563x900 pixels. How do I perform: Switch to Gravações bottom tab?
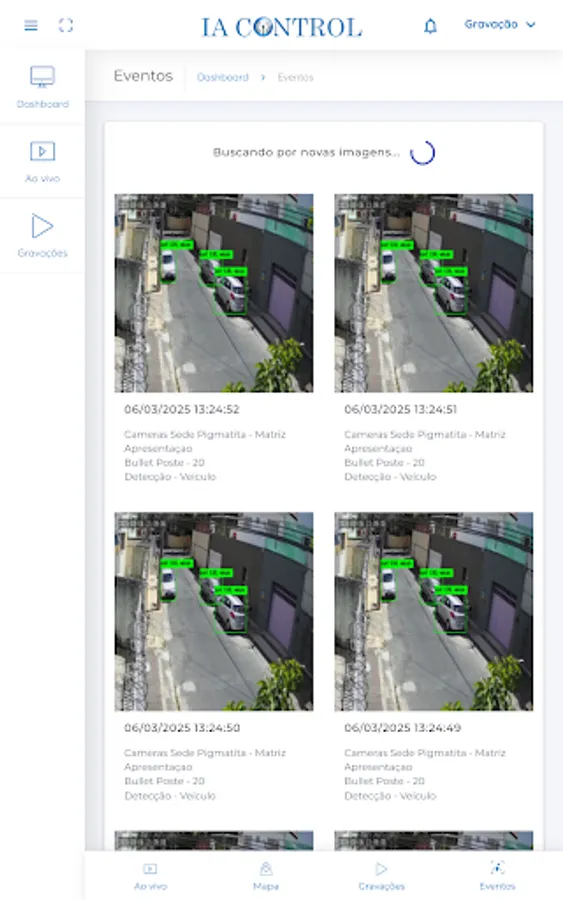[x=382, y=876]
